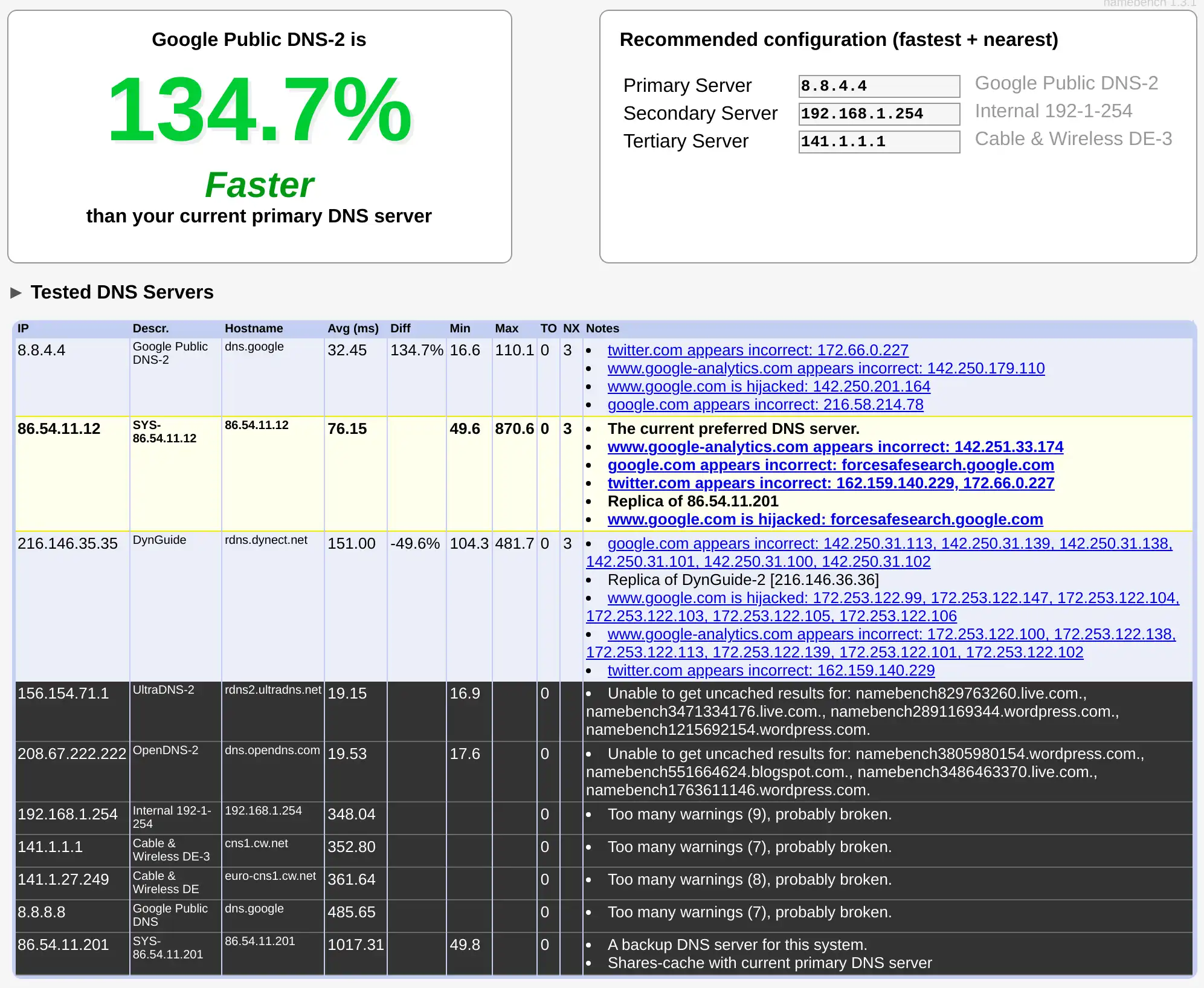The image size is (1204, 988).
Task: Click the Min column header
Action: click(460, 329)
